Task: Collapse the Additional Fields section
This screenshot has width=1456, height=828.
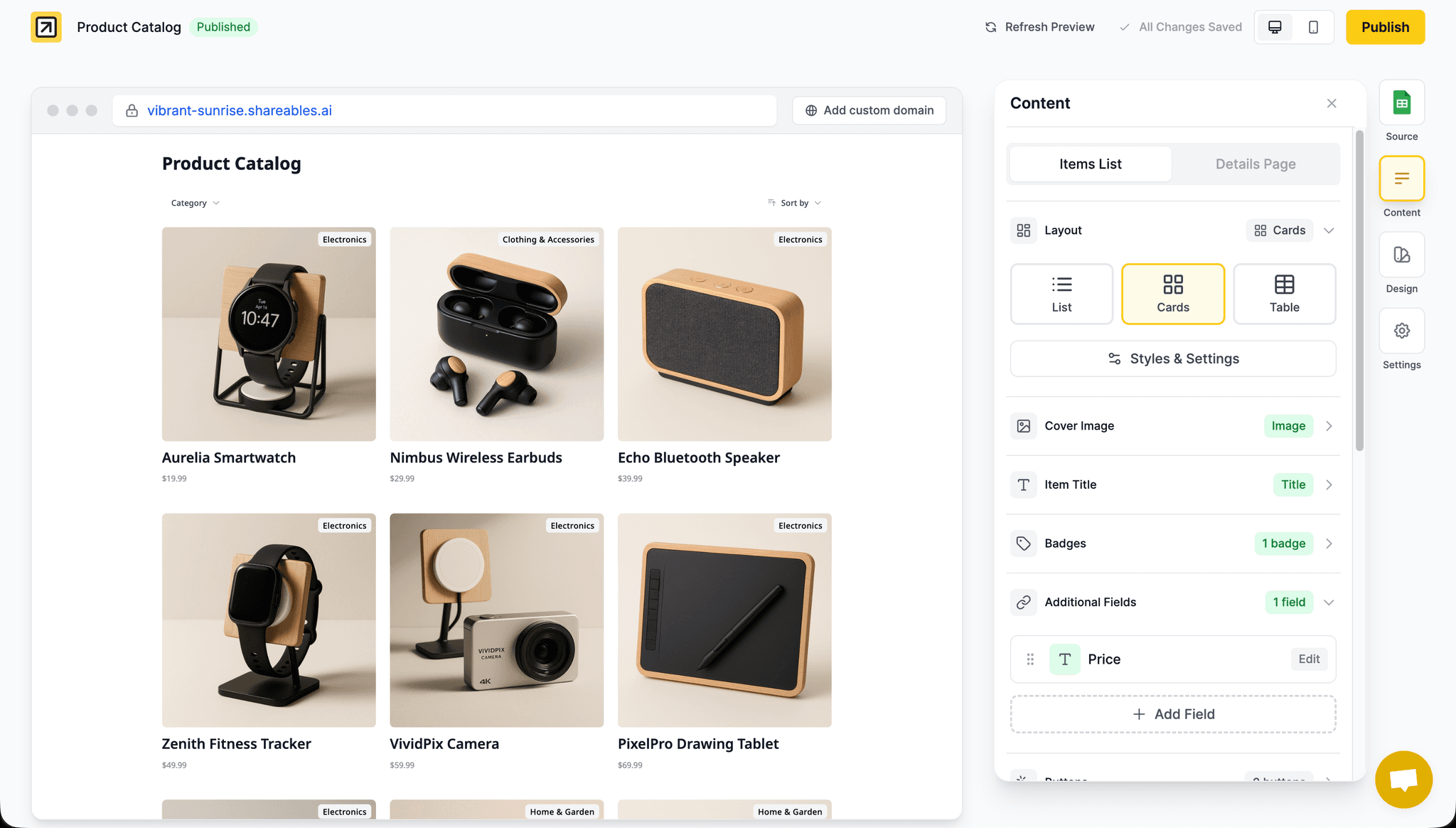Action: point(1328,603)
